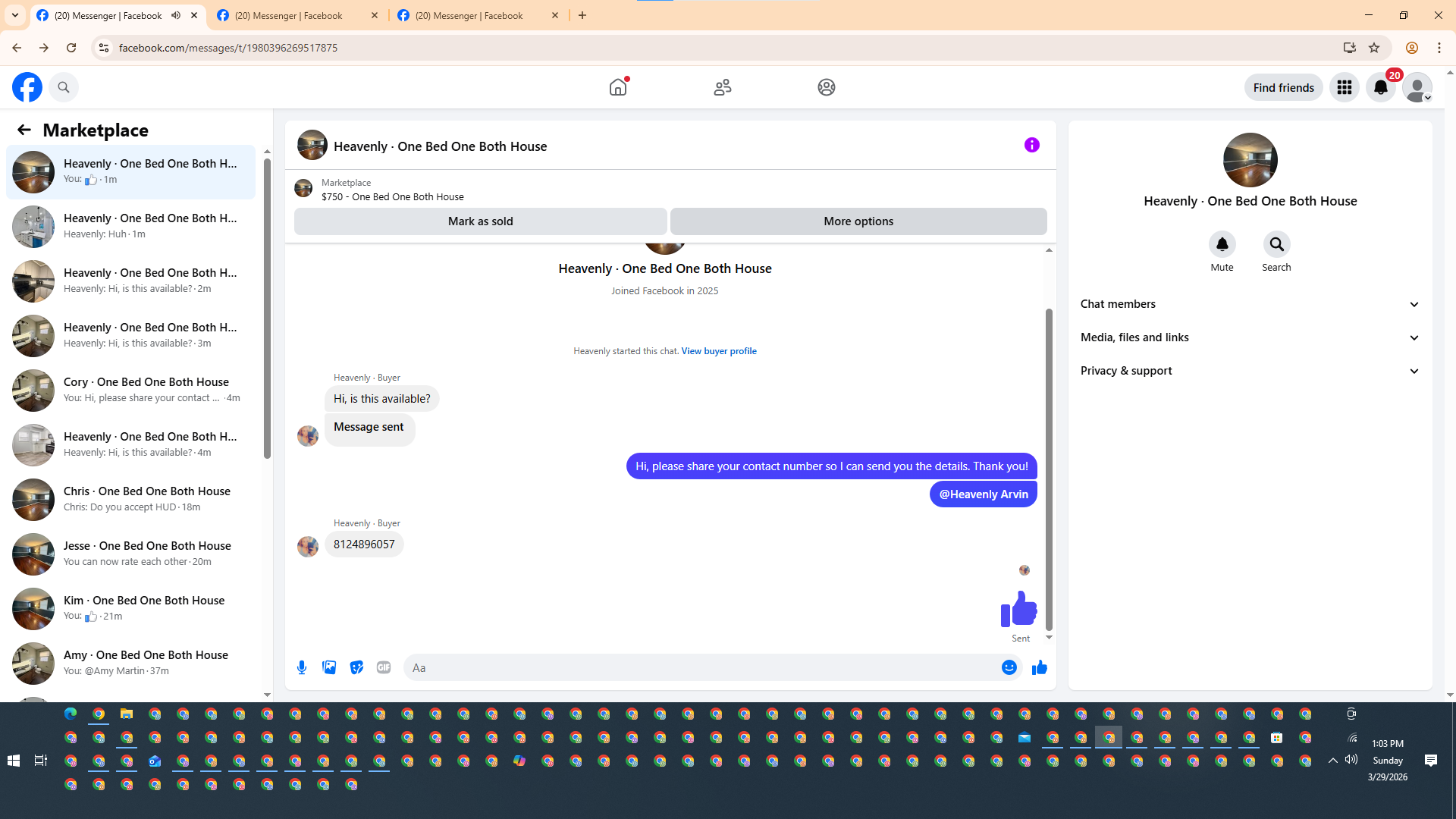The width and height of the screenshot is (1456, 819).
Task: Open the account profile avatar menu
Action: (x=1417, y=87)
